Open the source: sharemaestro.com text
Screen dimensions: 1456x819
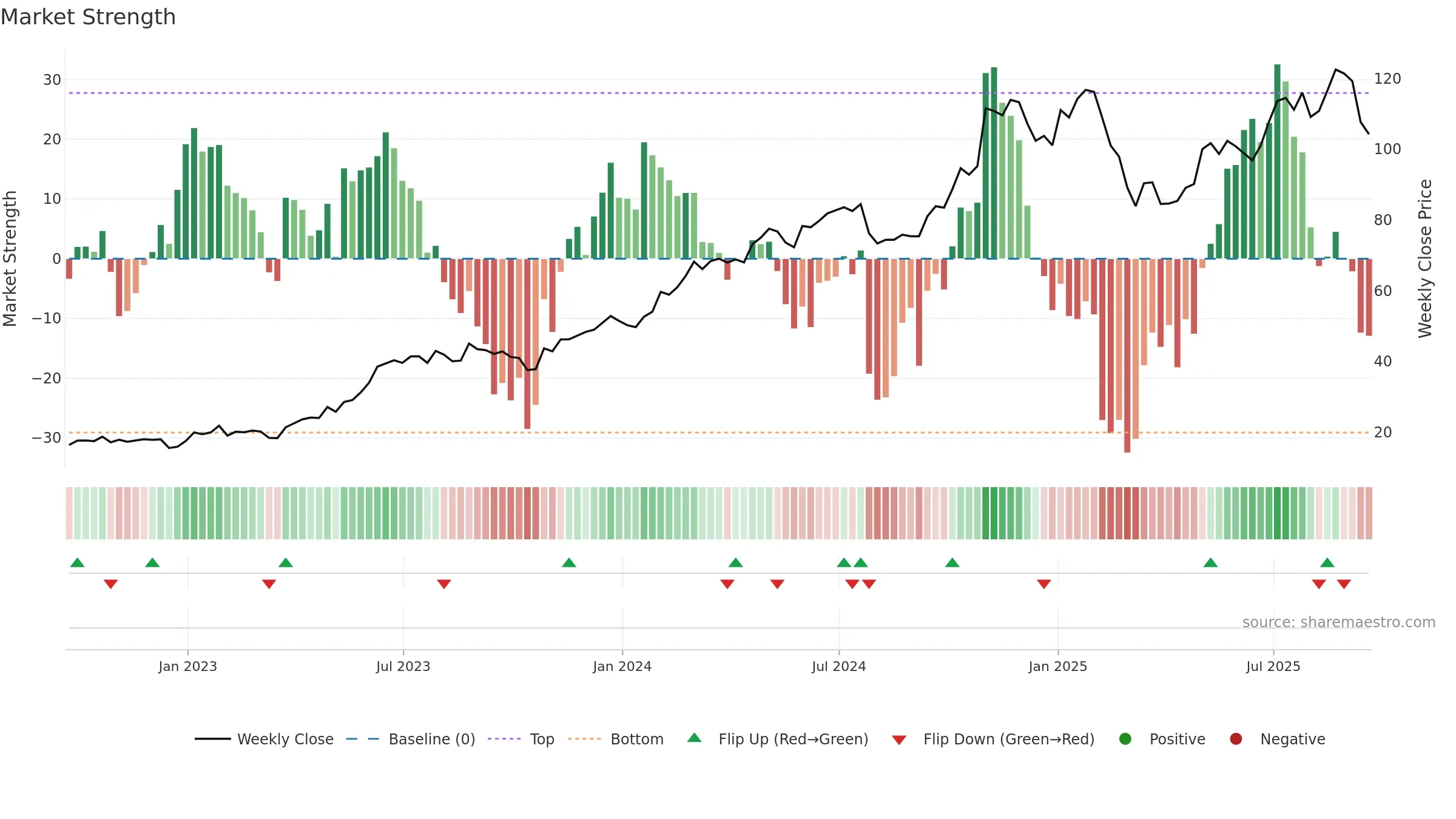[x=1339, y=622]
